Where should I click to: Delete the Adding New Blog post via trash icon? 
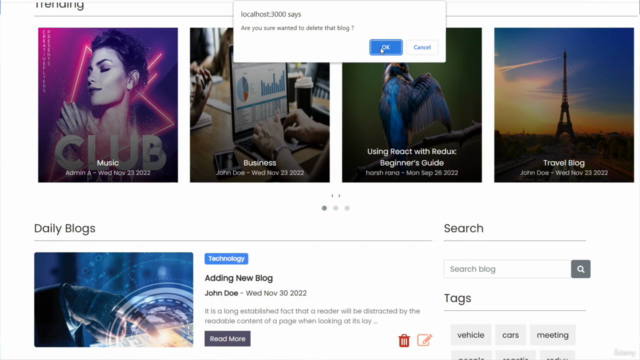tap(404, 340)
